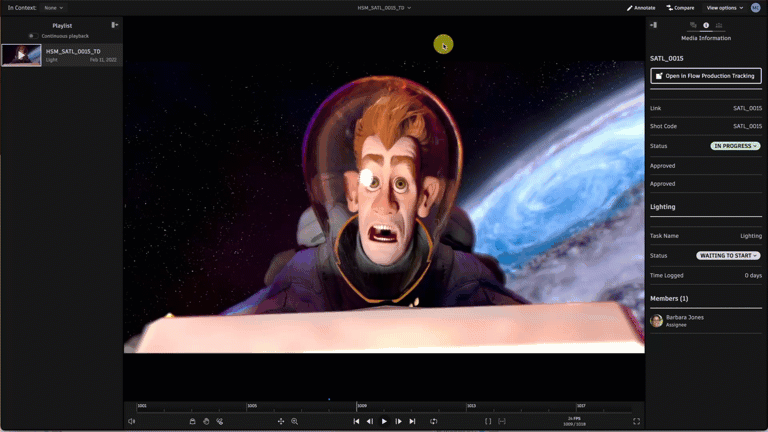Click the SATL_0015 panel title
Viewport: 768px width, 432px height.
click(x=666, y=58)
